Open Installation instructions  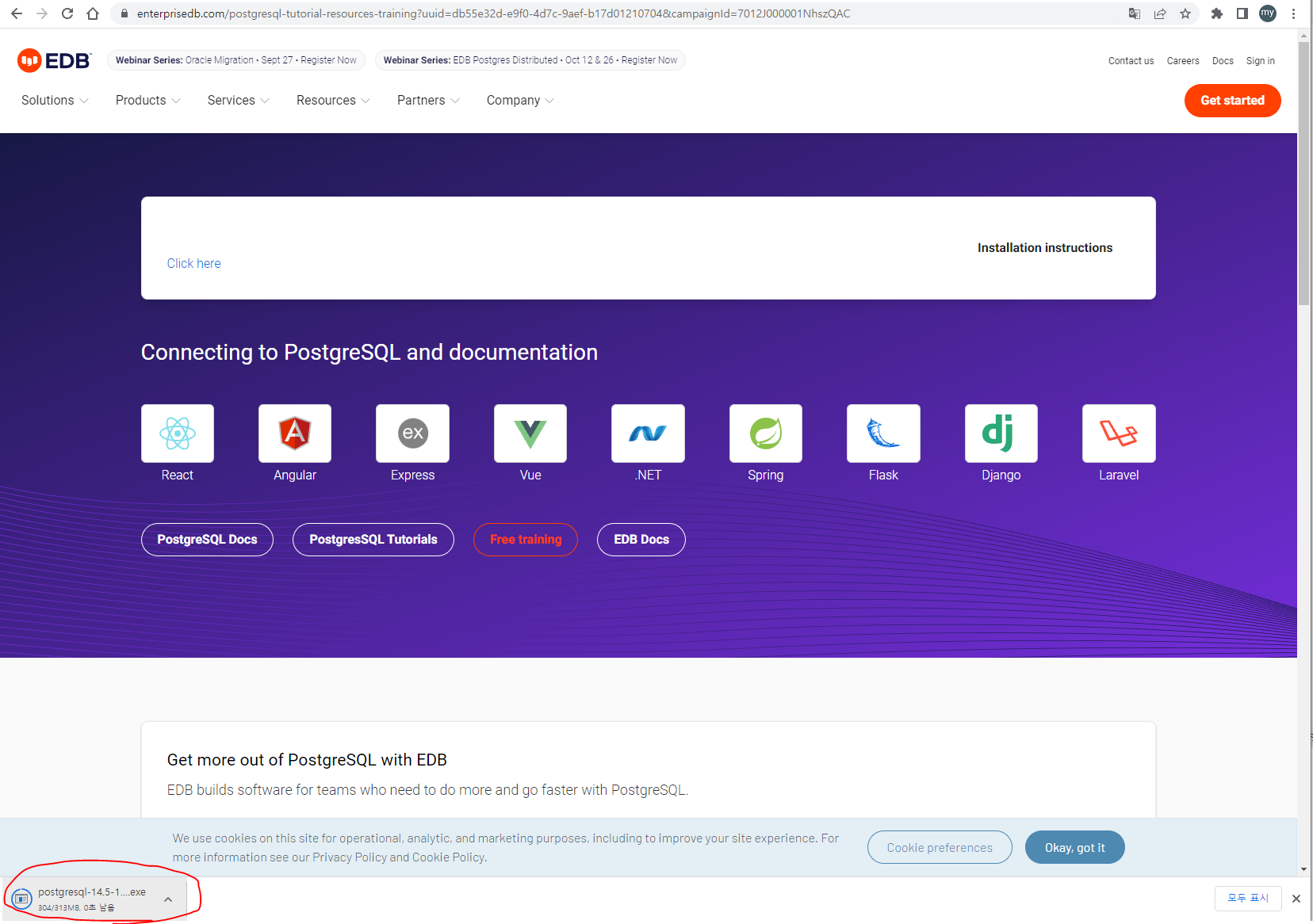[1045, 248]
